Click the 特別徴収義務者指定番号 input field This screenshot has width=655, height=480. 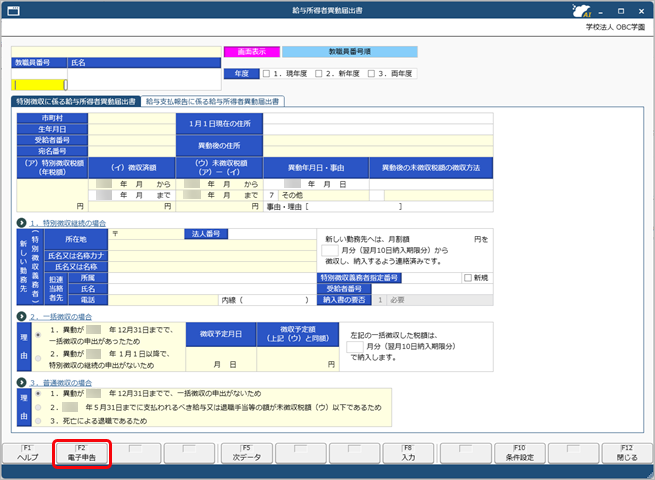(432, 278)
